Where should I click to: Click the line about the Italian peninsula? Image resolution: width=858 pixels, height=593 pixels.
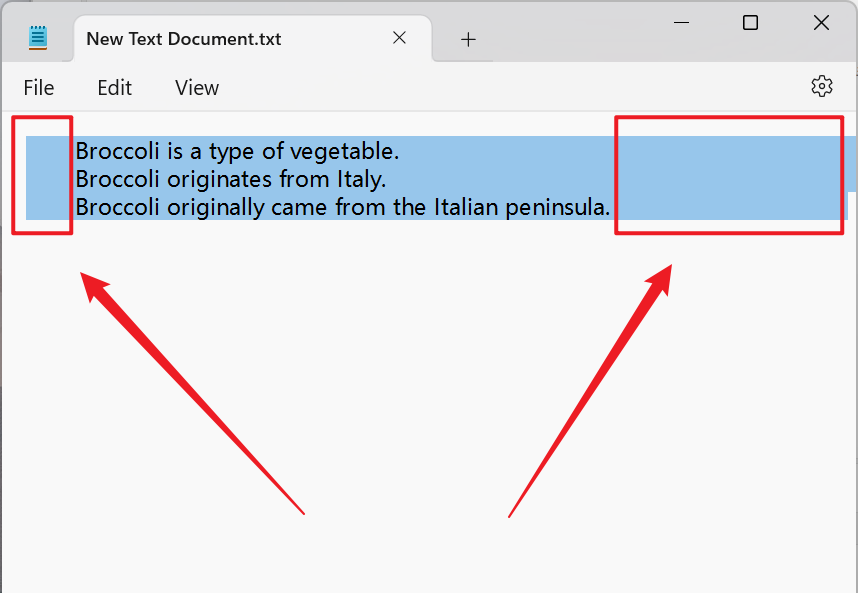343,207
